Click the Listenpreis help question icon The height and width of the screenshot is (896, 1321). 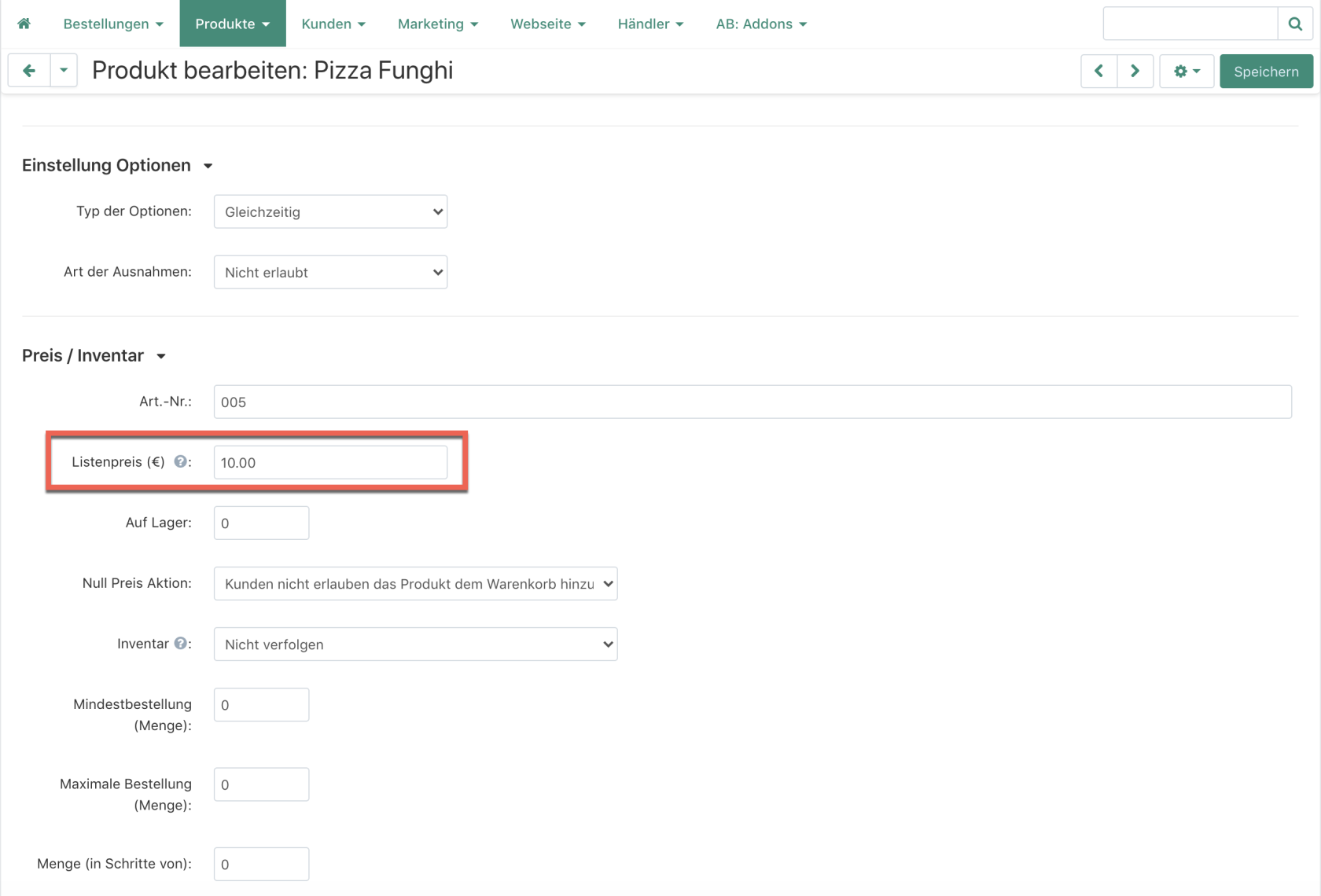181,461
